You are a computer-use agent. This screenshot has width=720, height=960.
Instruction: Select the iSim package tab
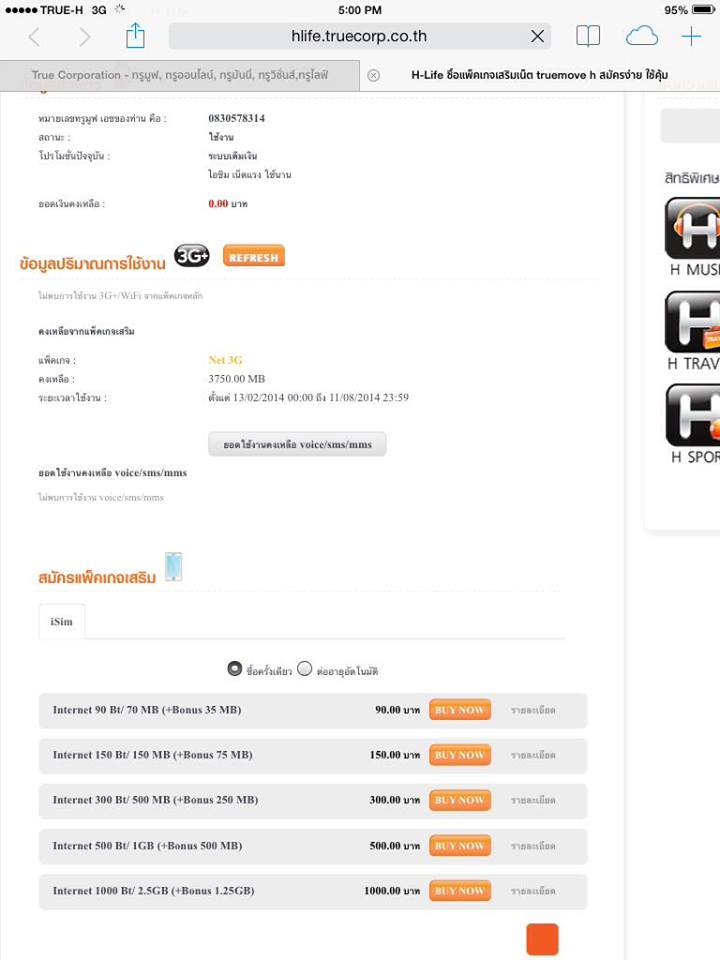point(62,621)
